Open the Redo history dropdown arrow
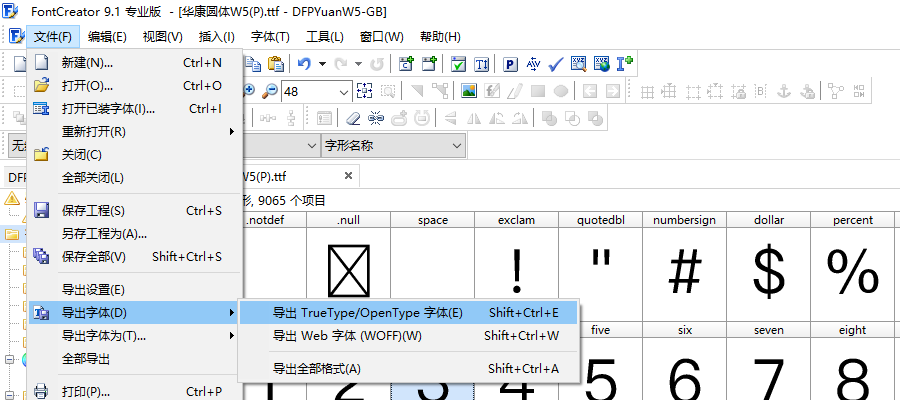This screenshot has height=400, width=900. (358, 64)
